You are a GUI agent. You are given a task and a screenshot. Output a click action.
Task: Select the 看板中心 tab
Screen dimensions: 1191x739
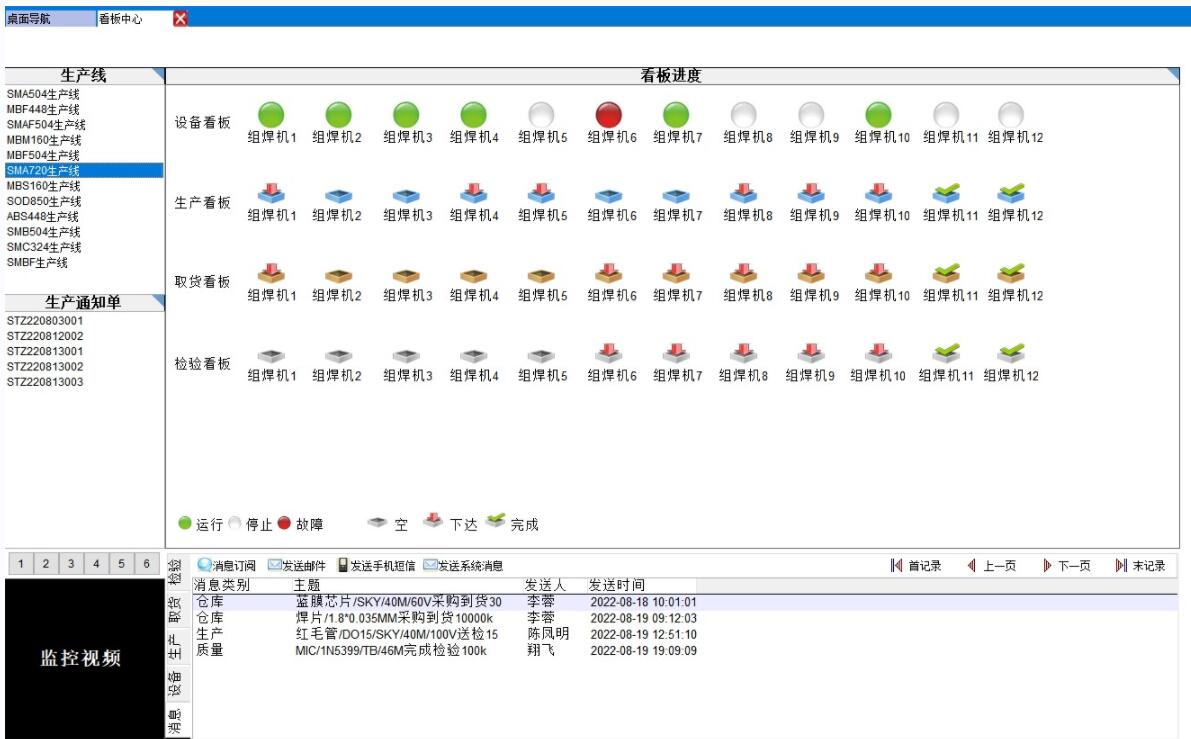pos(125,18)
